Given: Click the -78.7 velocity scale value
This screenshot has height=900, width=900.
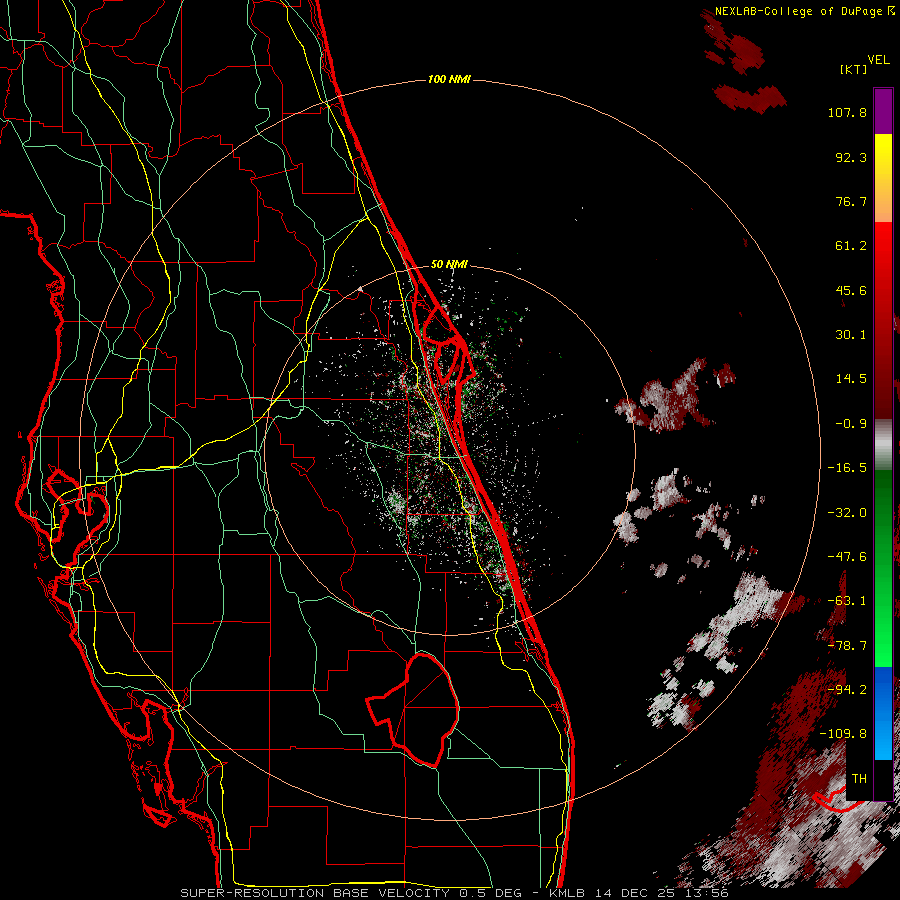Looking at the screenshot, I should pos(847,646).
